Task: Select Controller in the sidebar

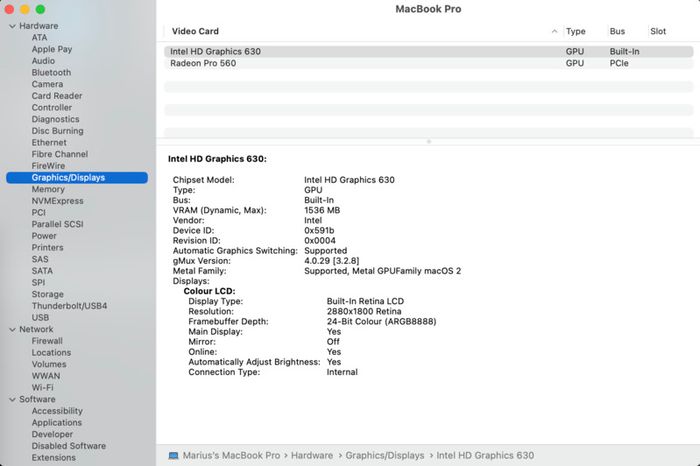Action: pyautogui.click(x=52, y=108)
